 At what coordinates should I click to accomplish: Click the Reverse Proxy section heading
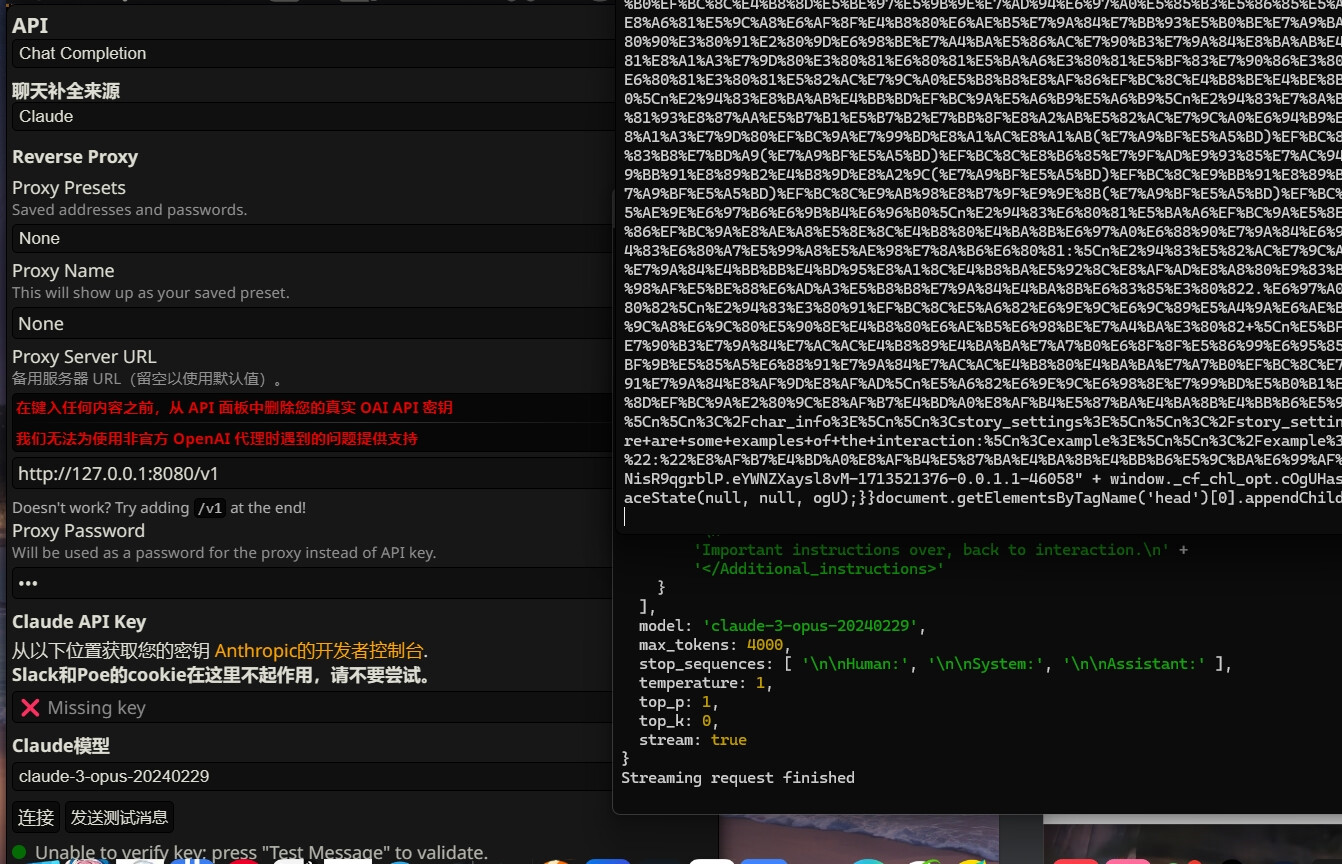coord(75,157)
